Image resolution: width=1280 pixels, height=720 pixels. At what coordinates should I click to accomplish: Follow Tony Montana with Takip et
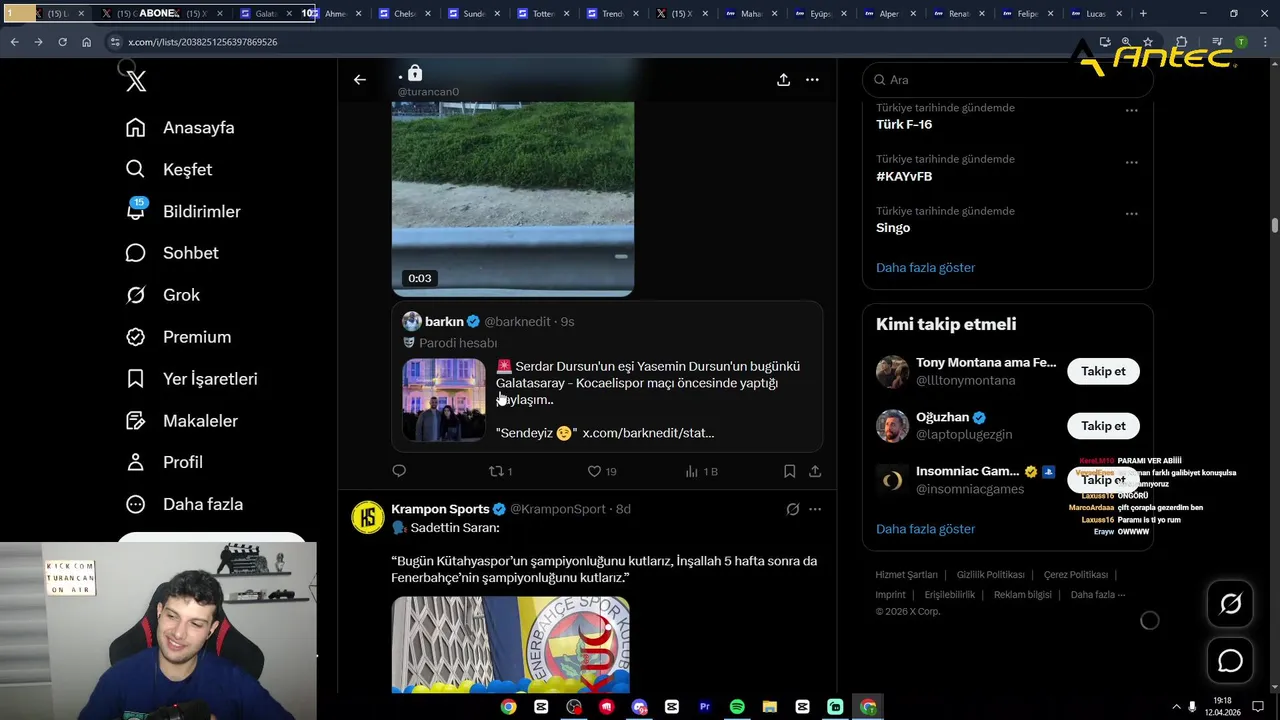[x=1103, y=371]
